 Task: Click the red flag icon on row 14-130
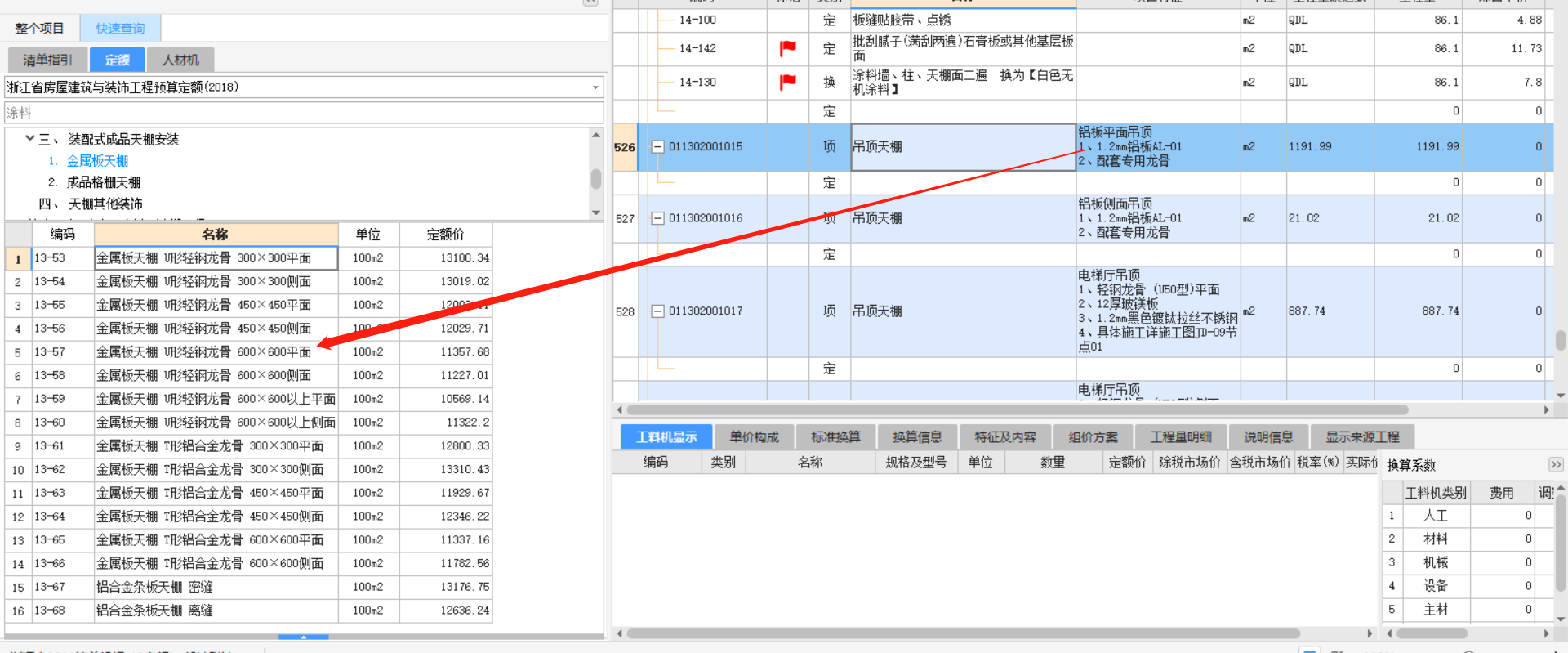tap(788, 82)
